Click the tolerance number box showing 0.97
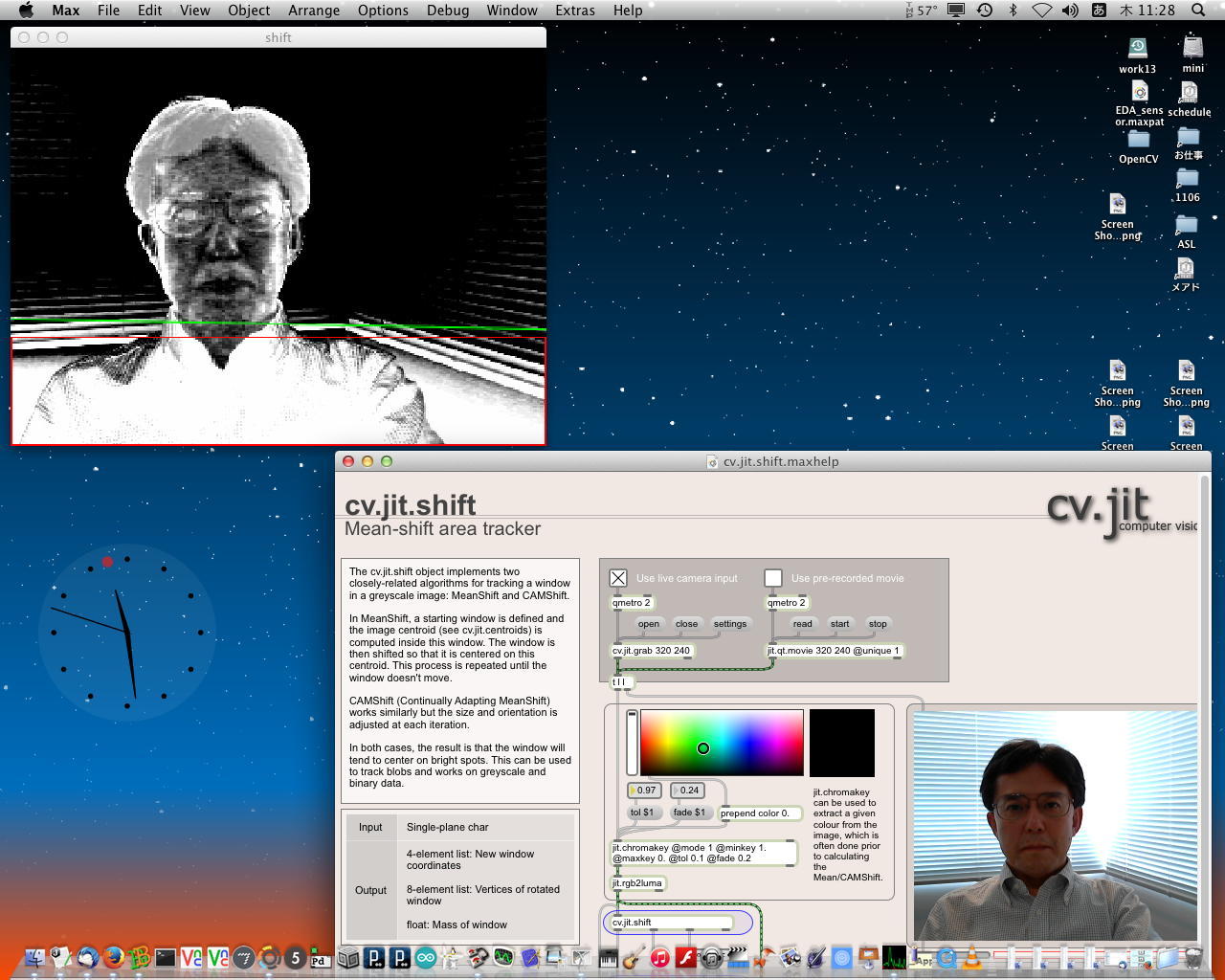Viewport: 1225px width, 980px height. [645, 791]
